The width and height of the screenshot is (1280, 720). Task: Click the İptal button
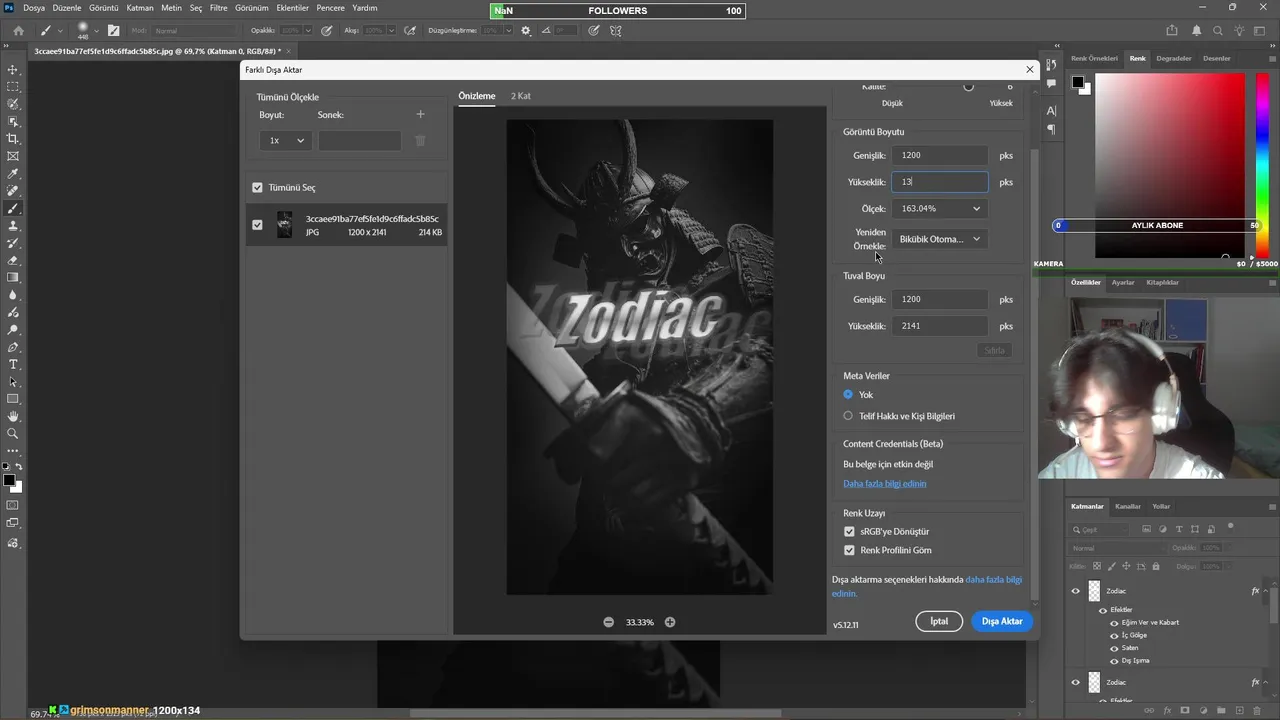click(939, 622)
